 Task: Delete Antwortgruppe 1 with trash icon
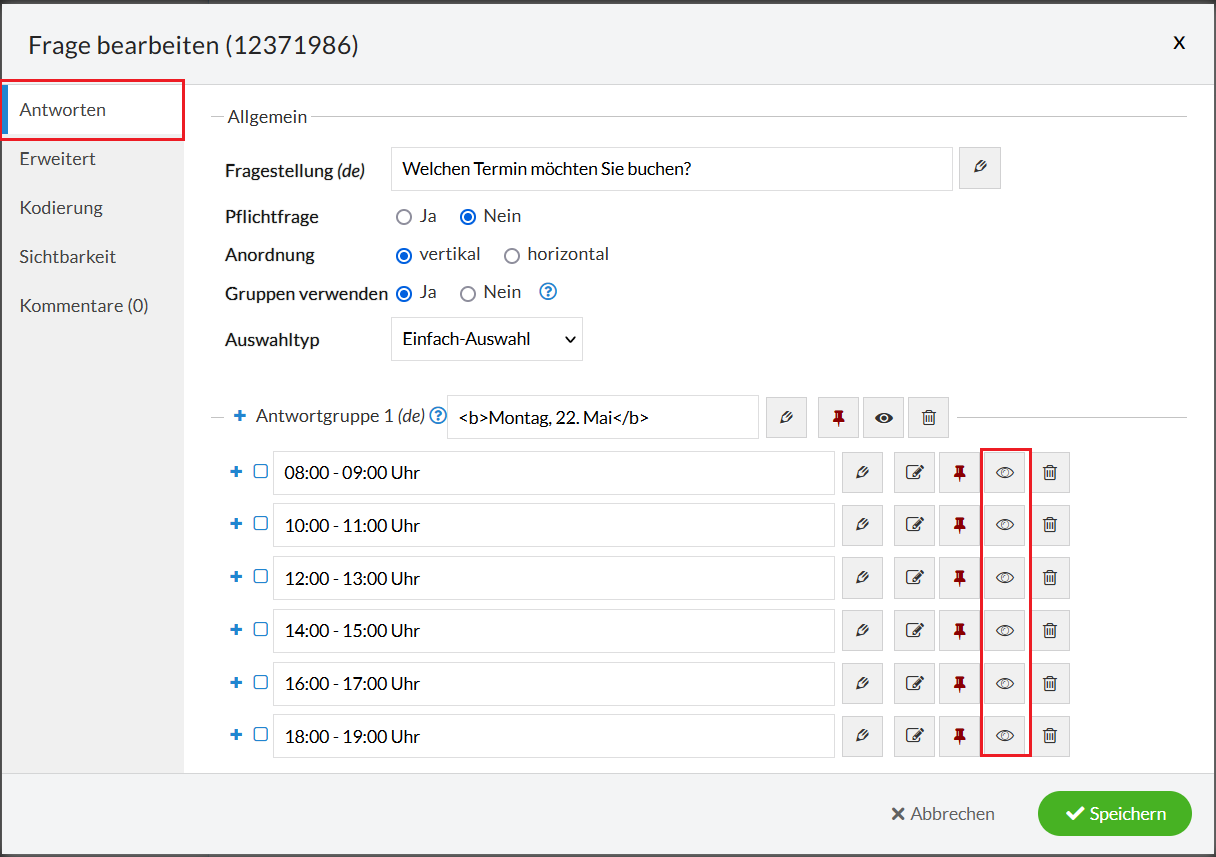pyautogui.click(x=928, y=418)
